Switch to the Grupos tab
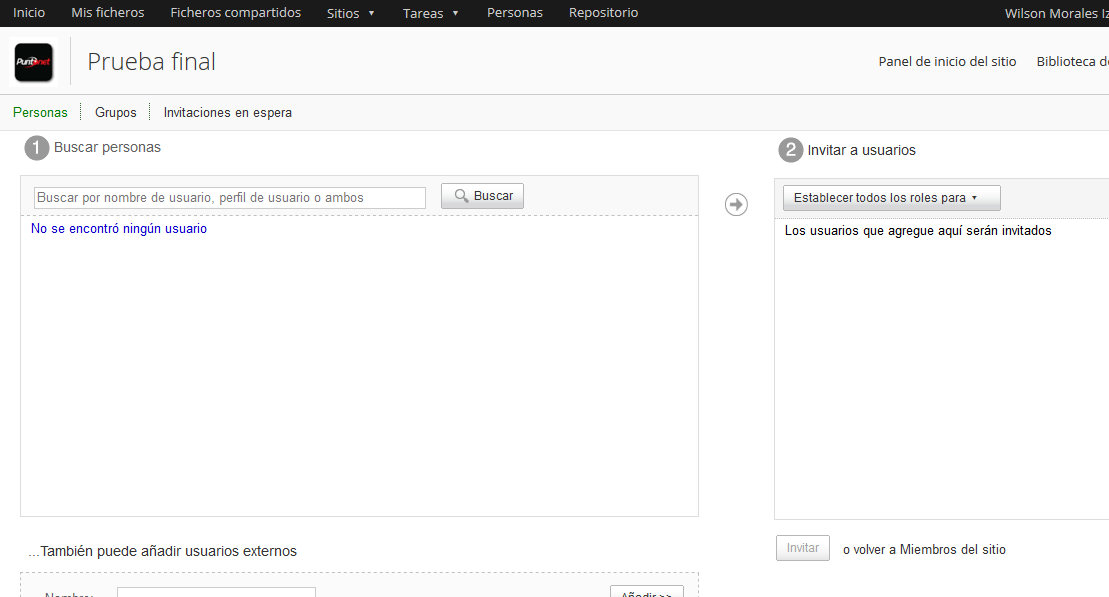 click(x=115, y=112)
